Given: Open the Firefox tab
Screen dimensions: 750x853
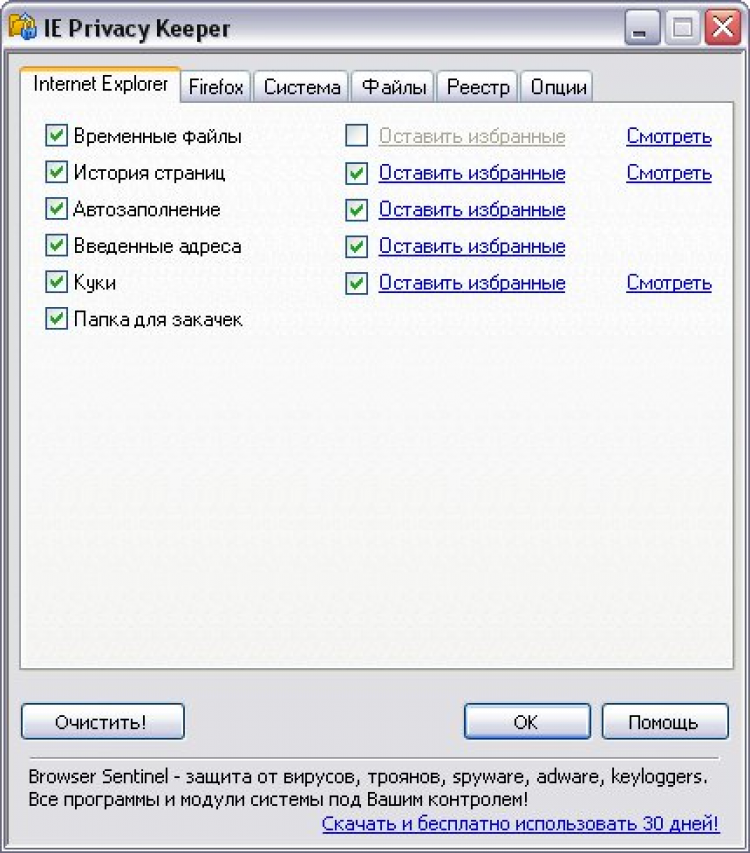Looking at the screenshot, I should pos(216,87).
